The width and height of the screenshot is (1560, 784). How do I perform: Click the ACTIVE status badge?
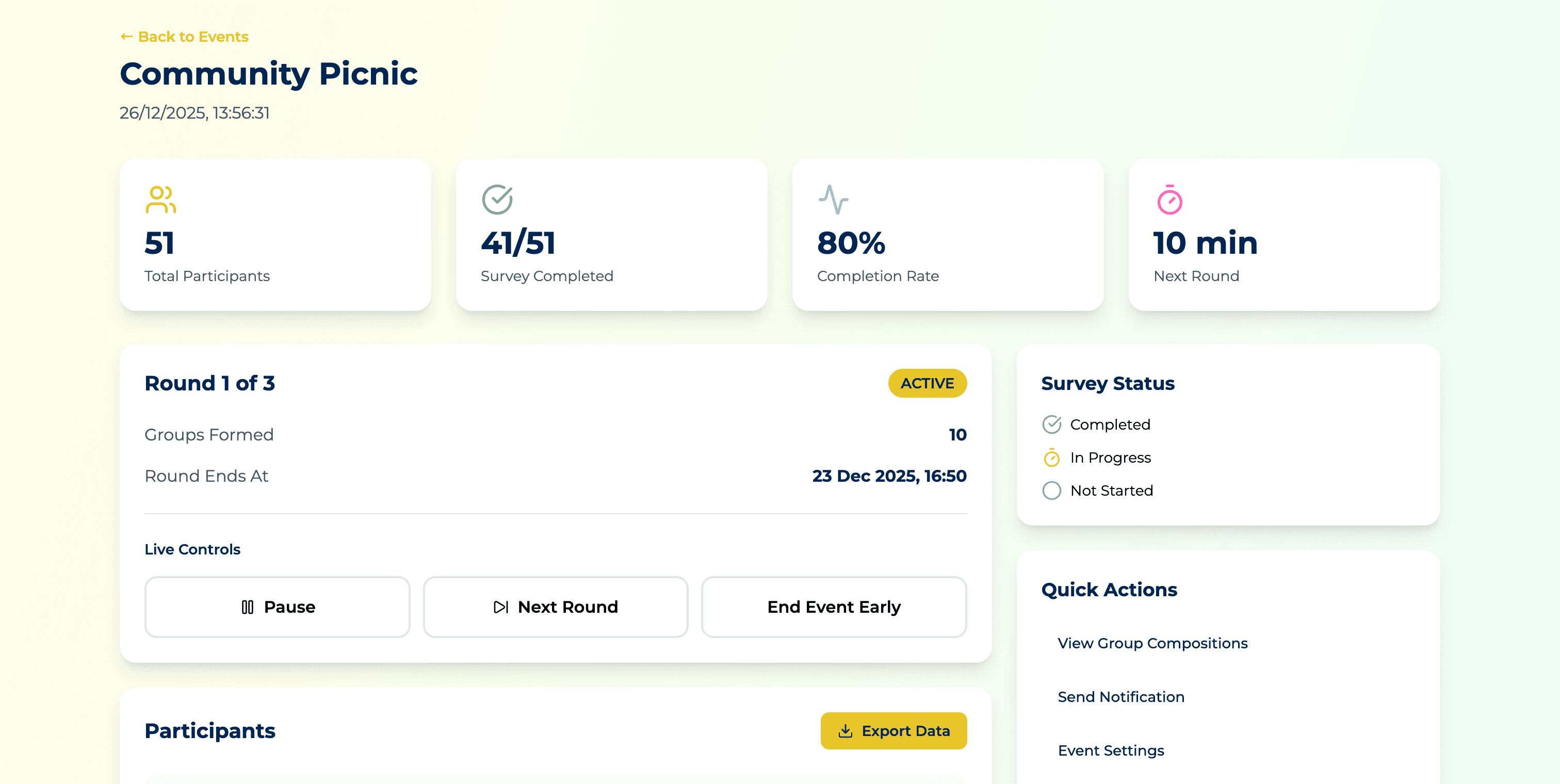point(927,383)
